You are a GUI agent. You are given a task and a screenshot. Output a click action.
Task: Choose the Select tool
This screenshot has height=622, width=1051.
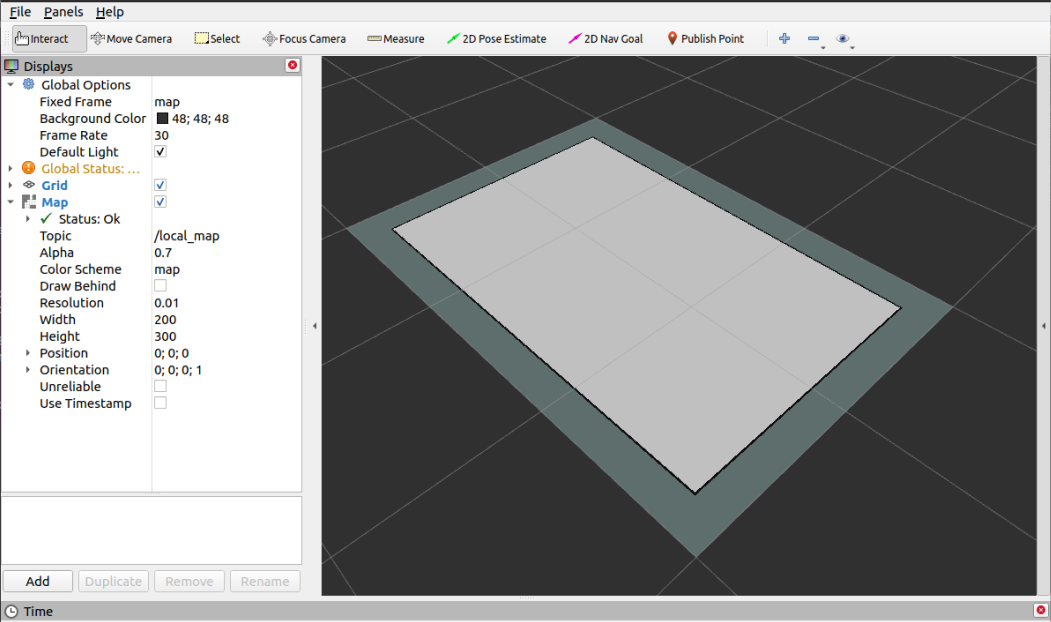click(x=216, y=38)
